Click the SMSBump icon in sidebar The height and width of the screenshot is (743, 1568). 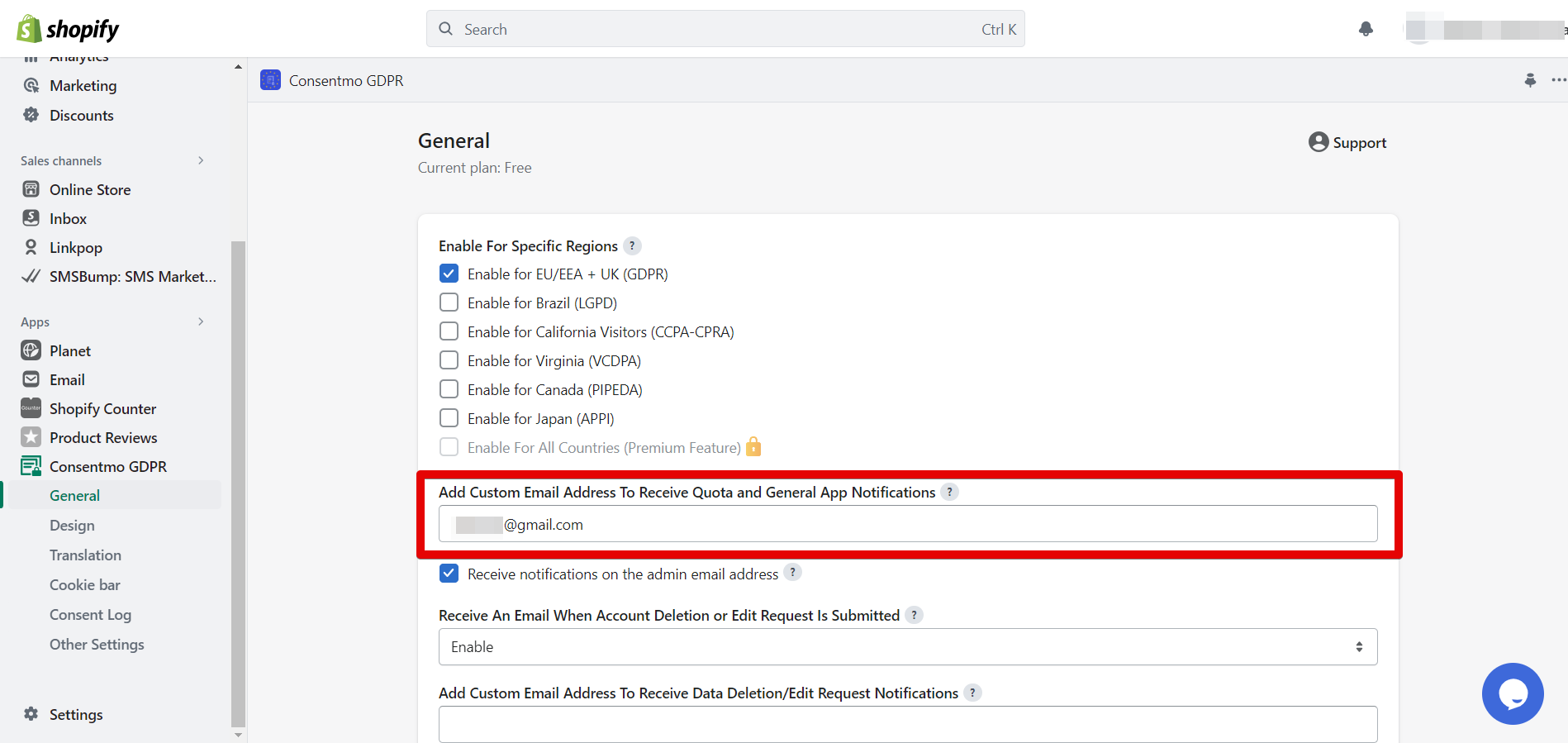pyautogui.click(x=31, y=277)
